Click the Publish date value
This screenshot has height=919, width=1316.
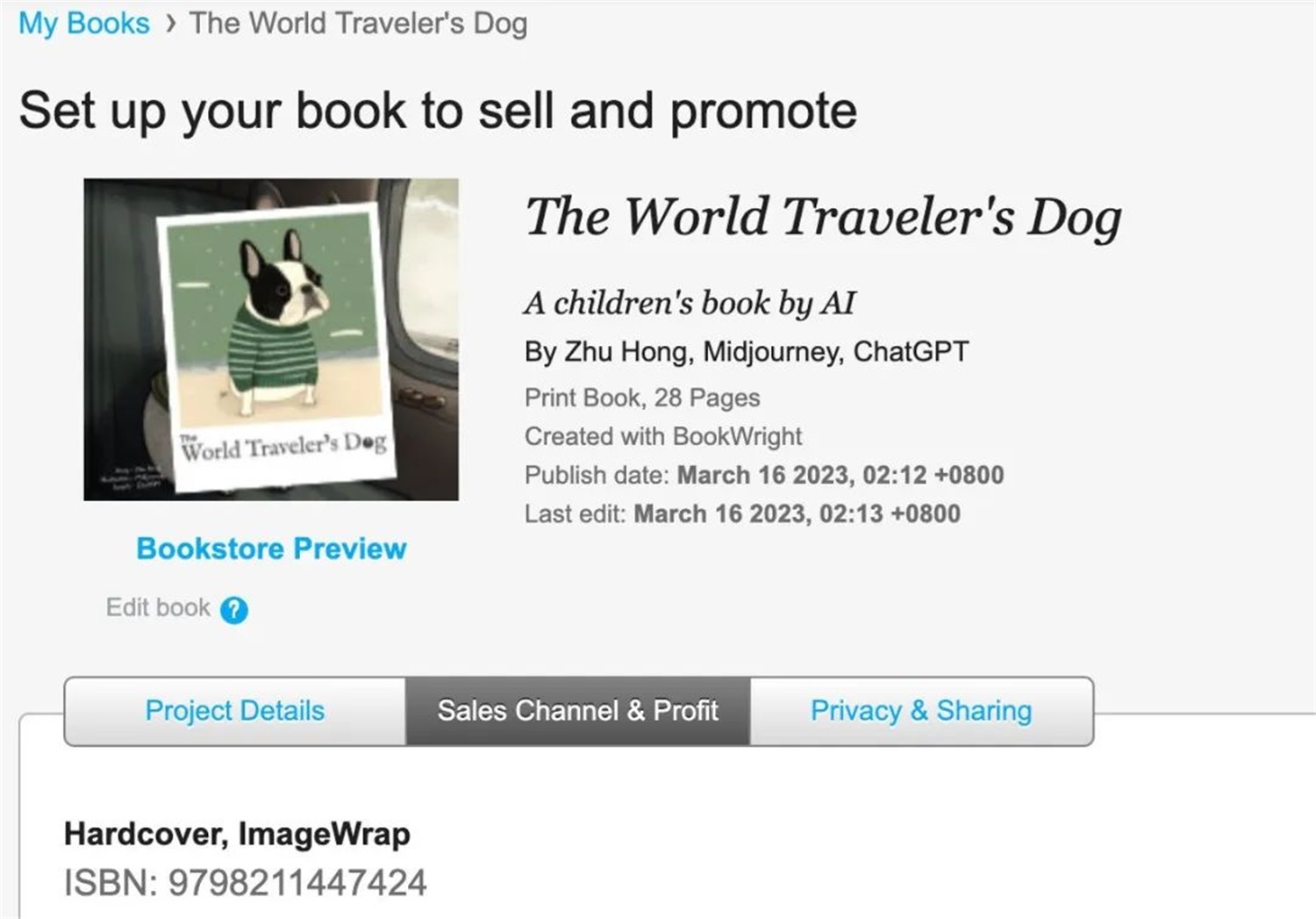pyautogui.click(x=840, y=476)
